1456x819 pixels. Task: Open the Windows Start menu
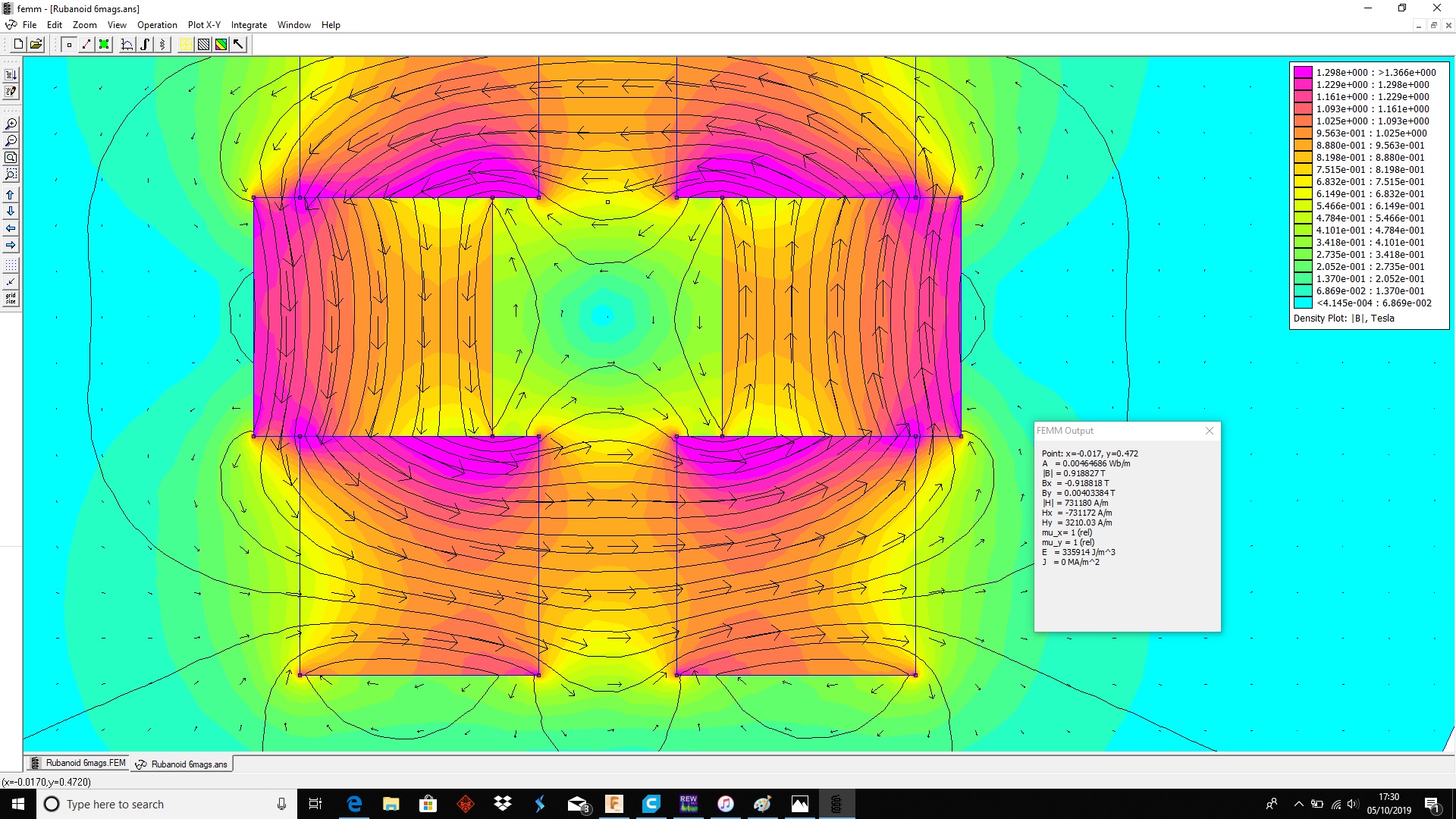[18, 804]
